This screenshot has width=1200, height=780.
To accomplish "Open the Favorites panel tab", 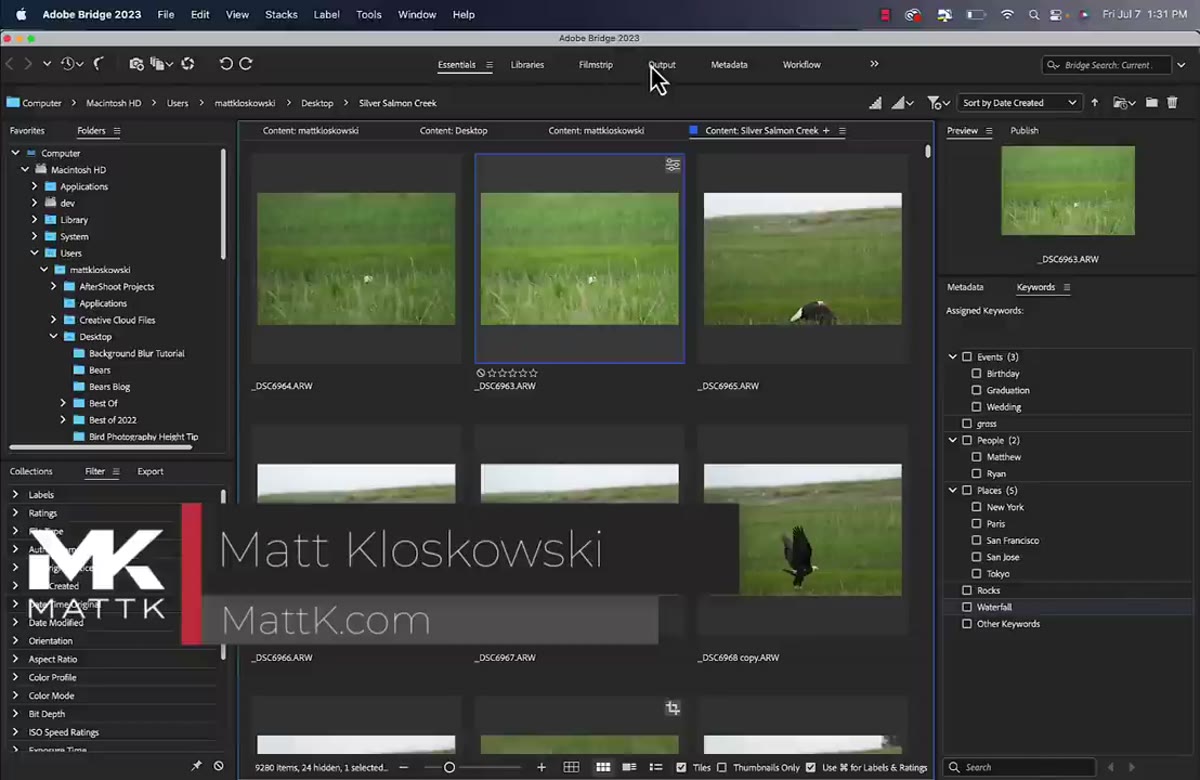I will click(27, 131).
